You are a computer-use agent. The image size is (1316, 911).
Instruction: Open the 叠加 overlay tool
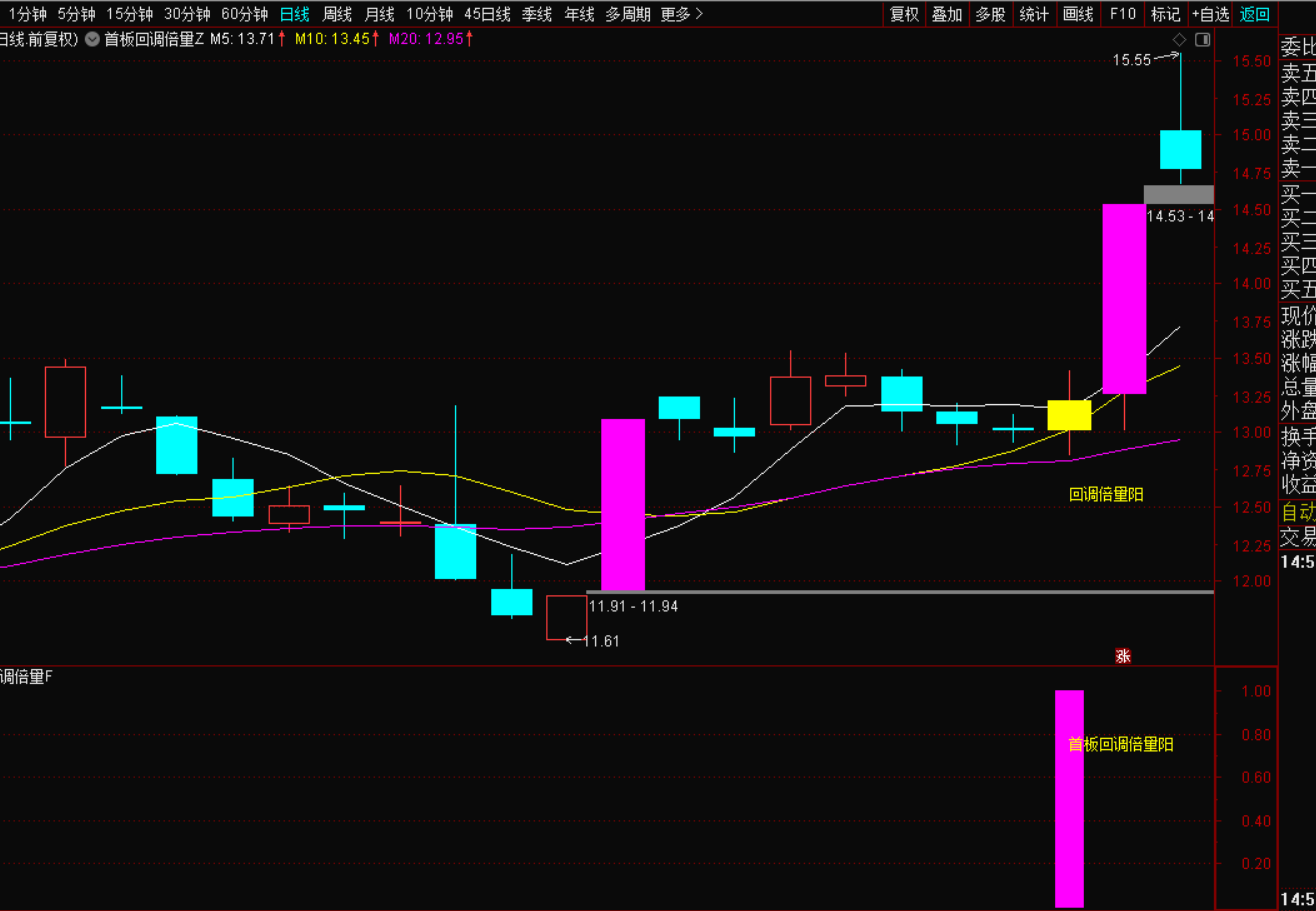click(946, 14)
